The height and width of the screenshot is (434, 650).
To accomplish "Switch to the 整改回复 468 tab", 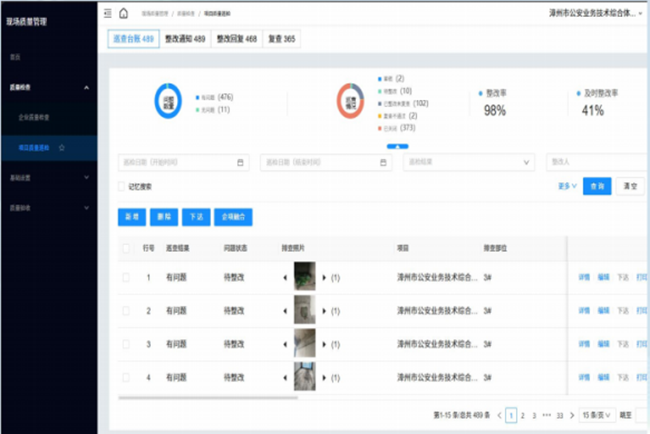I will [x=237, y=39].
